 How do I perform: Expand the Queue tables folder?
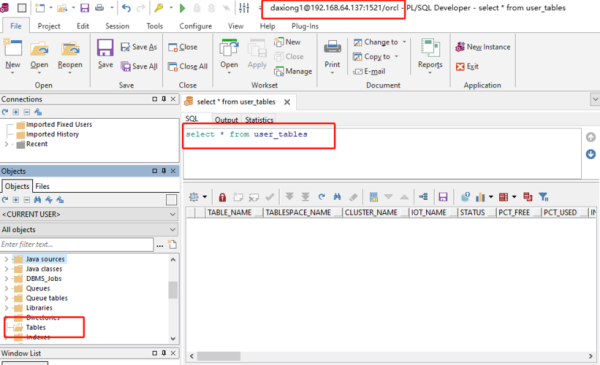coord(6,298)
